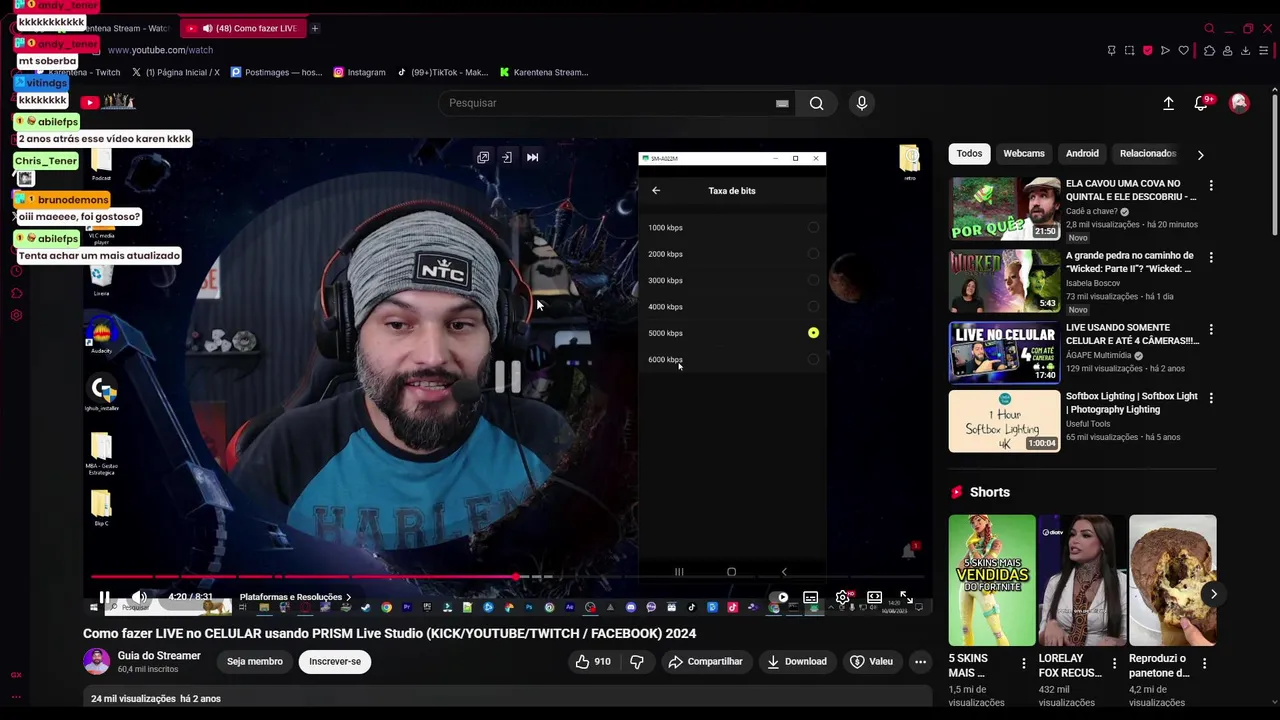Open the browser downloads icon
The width and height of the screenshot is (1280, 720).
click(1246, 50)
